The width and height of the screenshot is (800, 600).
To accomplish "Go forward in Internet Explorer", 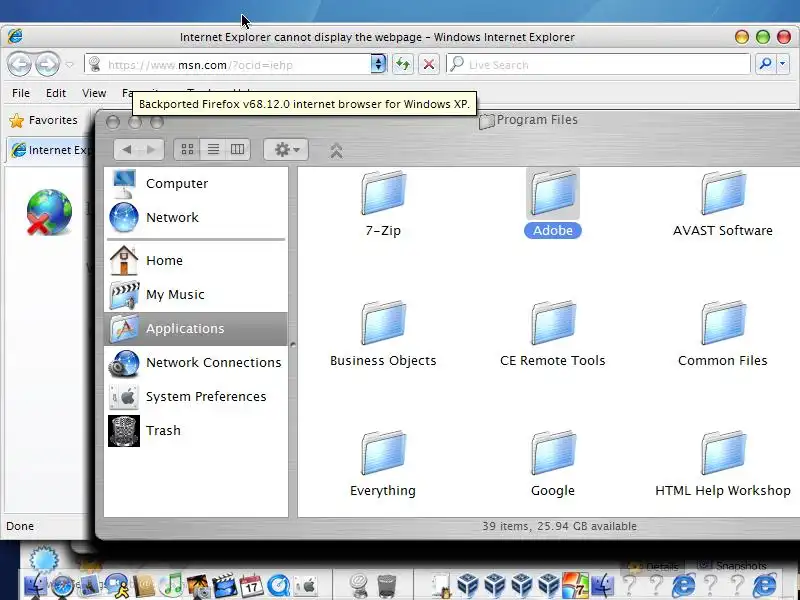I will coord(47,65).
